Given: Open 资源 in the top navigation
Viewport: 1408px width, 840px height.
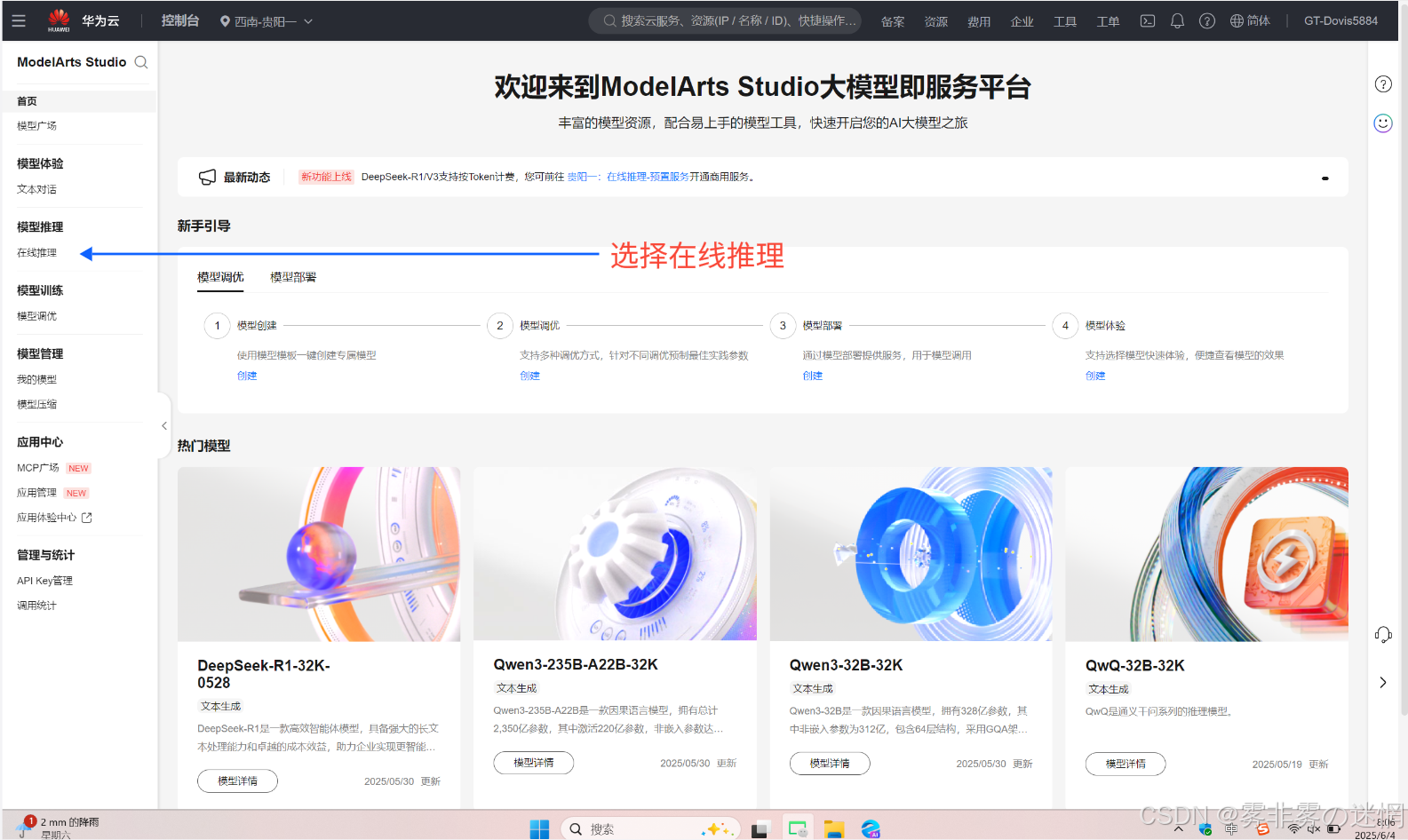Looking at the screenshot, I should pos(935,21).
